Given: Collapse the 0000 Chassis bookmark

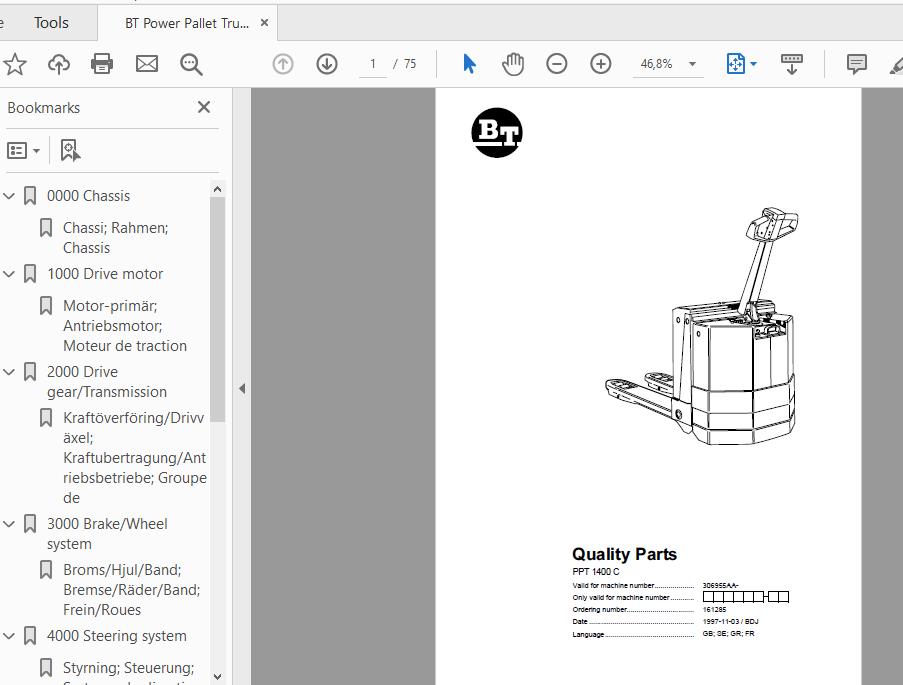Looking at the screenshot, I should click(9, 196).
